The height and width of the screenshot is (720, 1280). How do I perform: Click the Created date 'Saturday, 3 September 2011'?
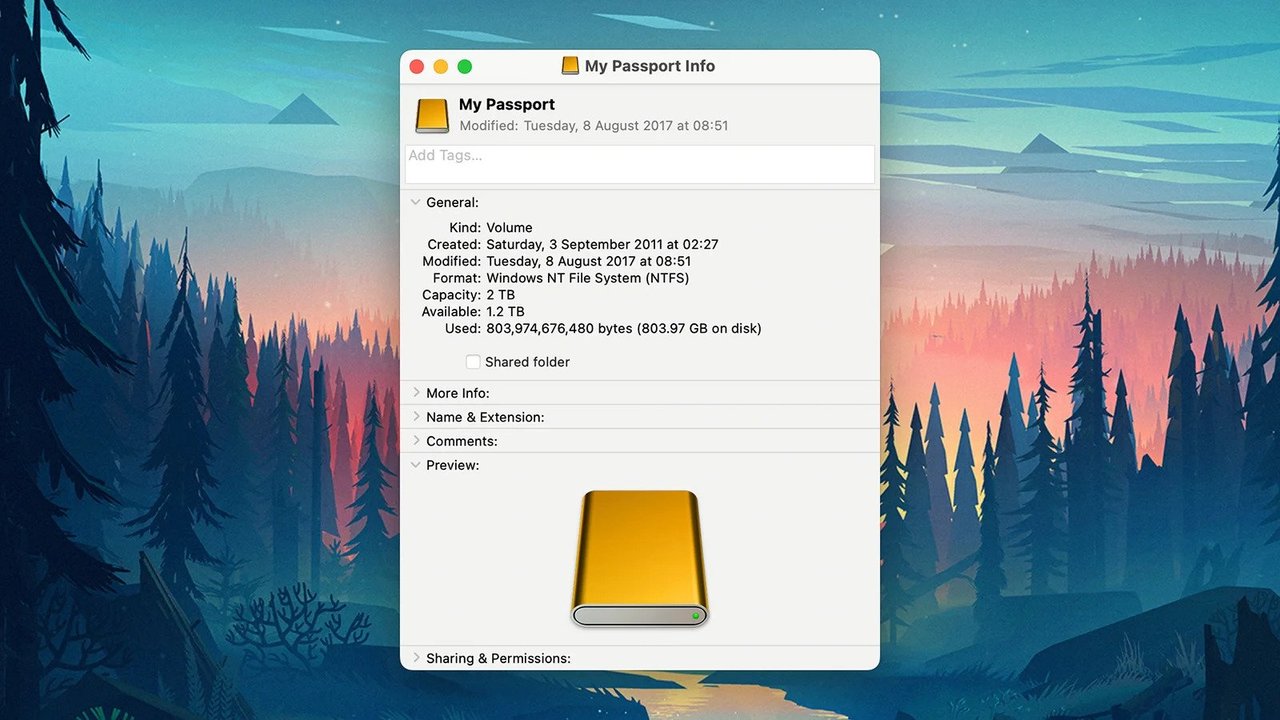click(x=576, y=244)
